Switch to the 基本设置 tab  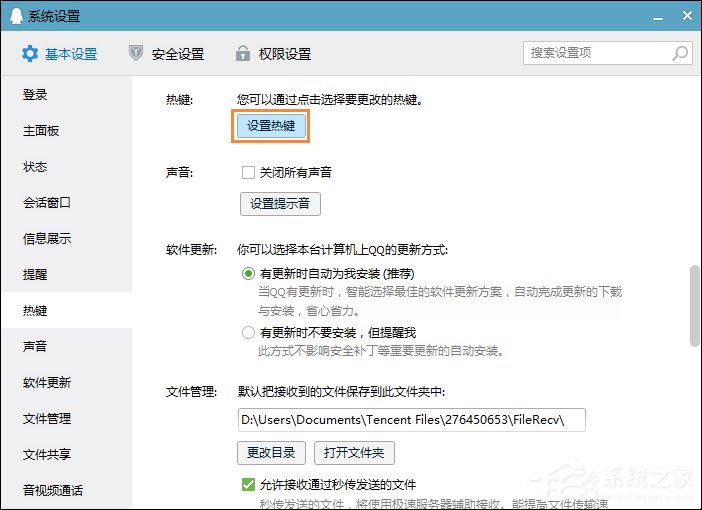(x=60, y=54)
